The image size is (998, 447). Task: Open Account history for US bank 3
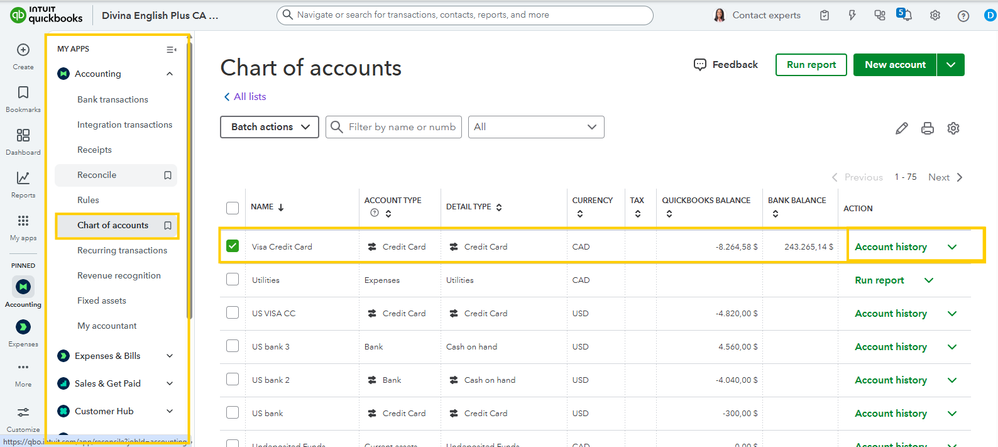click(x=890, y=347)
